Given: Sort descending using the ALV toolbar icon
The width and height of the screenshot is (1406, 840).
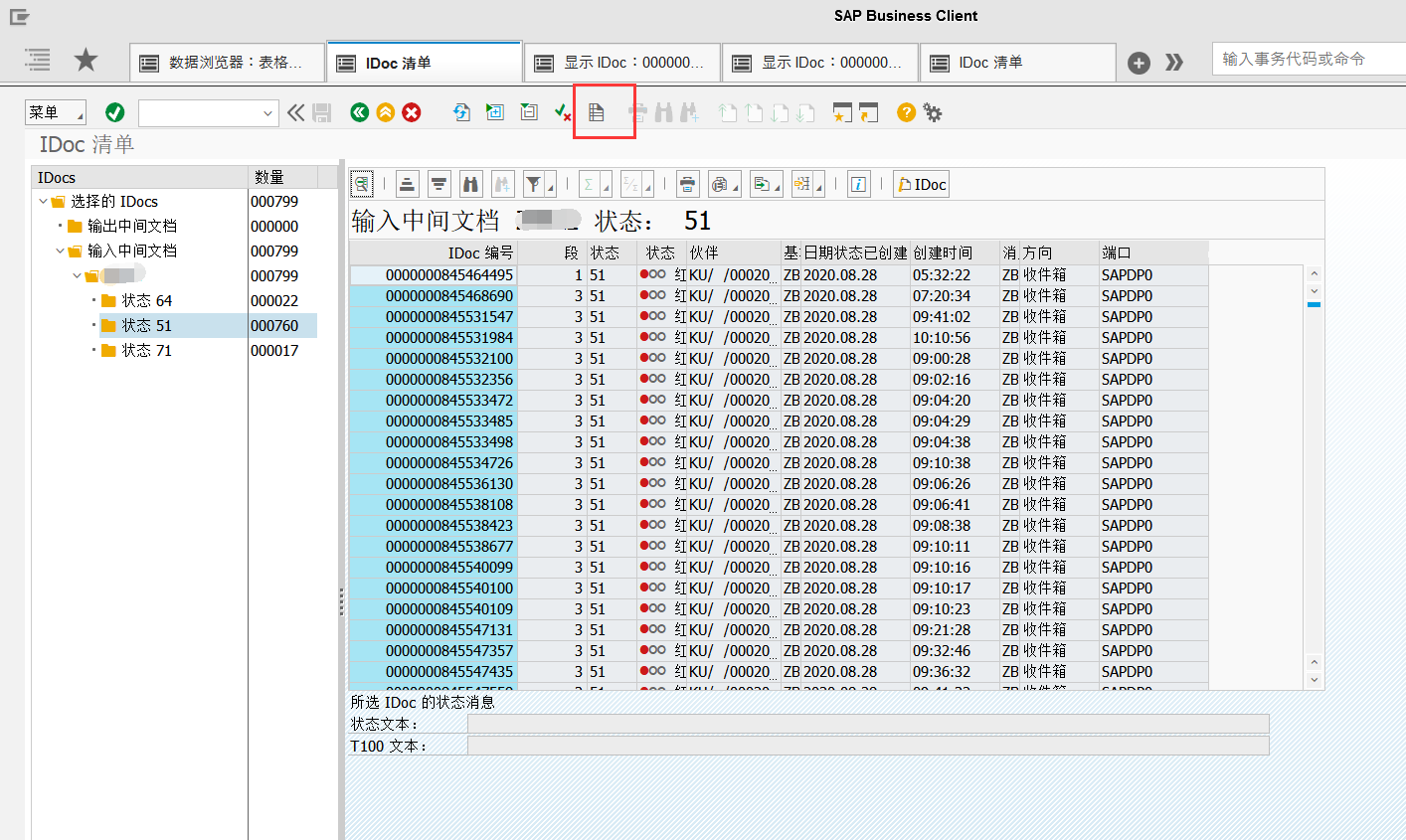Looking at the screenshot, I should [x=439, y=184].
